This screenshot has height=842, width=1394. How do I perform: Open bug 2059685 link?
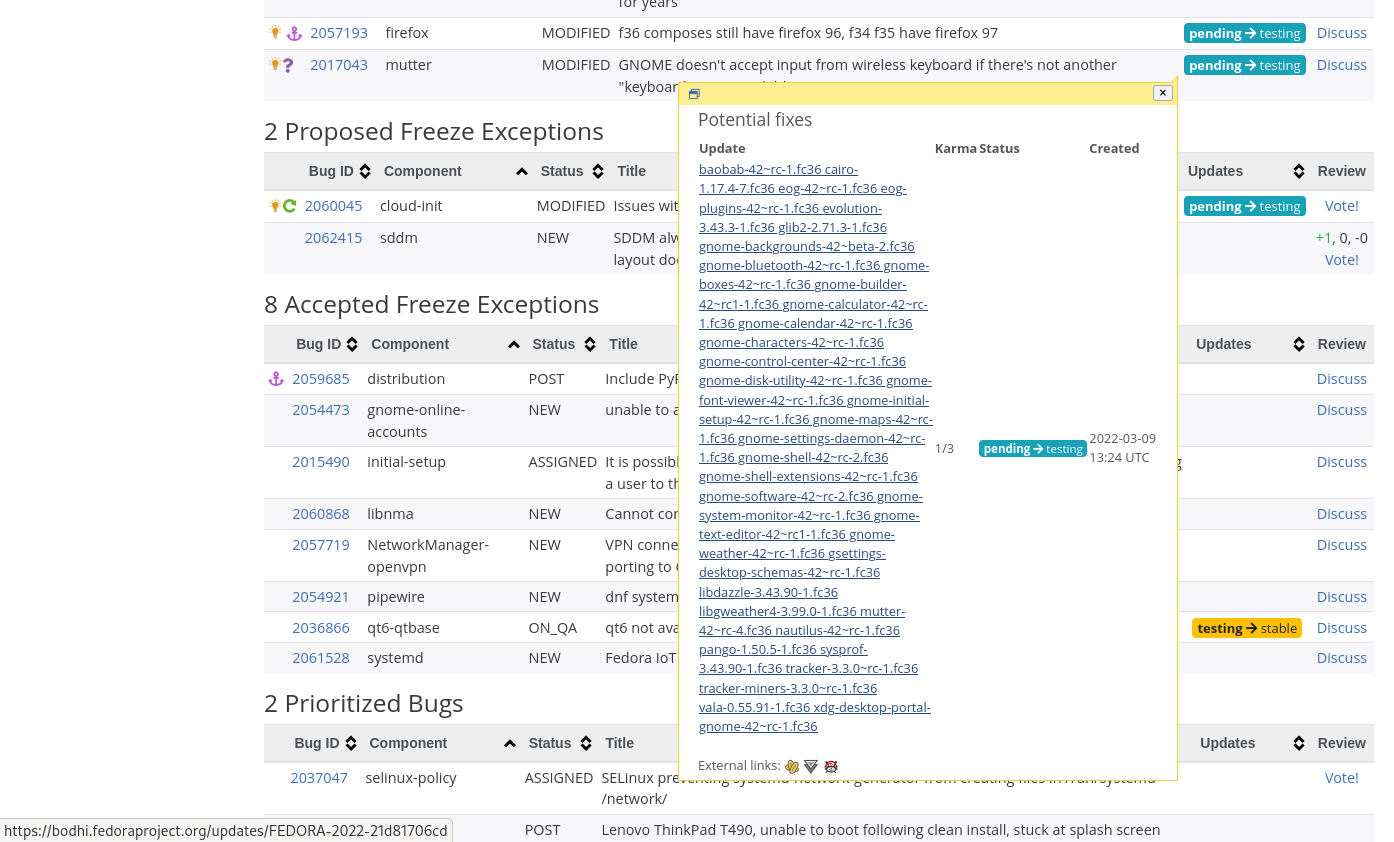(321, 379)
